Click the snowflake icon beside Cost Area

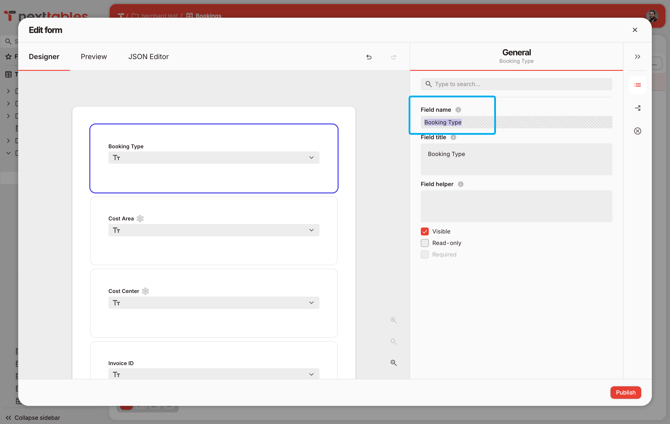point(140,218)
